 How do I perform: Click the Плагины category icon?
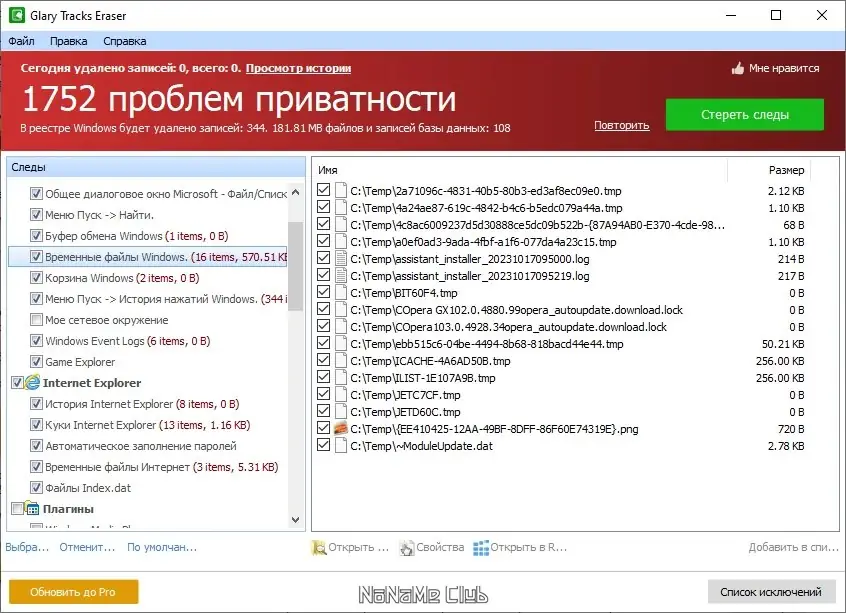(32, 508)
